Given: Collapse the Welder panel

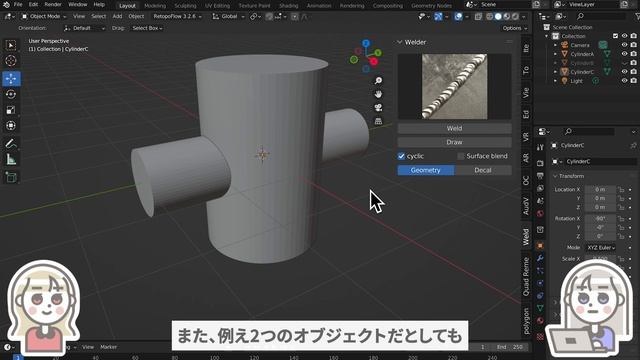Looking at the screenshot, I should click(400, 42).
